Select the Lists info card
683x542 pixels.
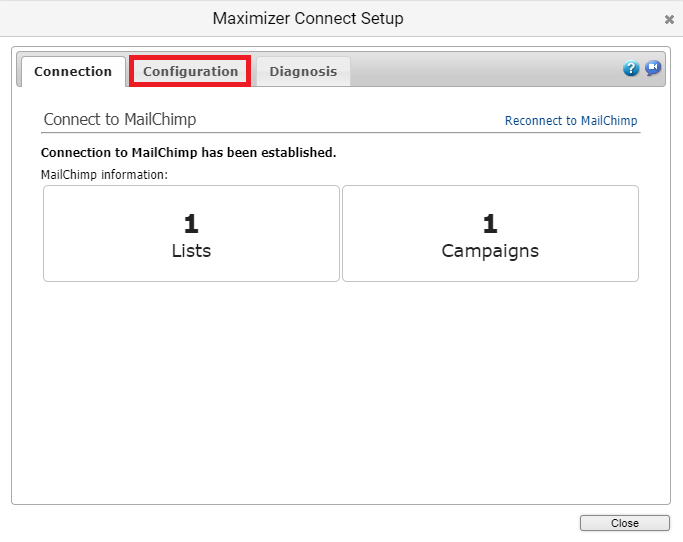[x=191, y=234]
